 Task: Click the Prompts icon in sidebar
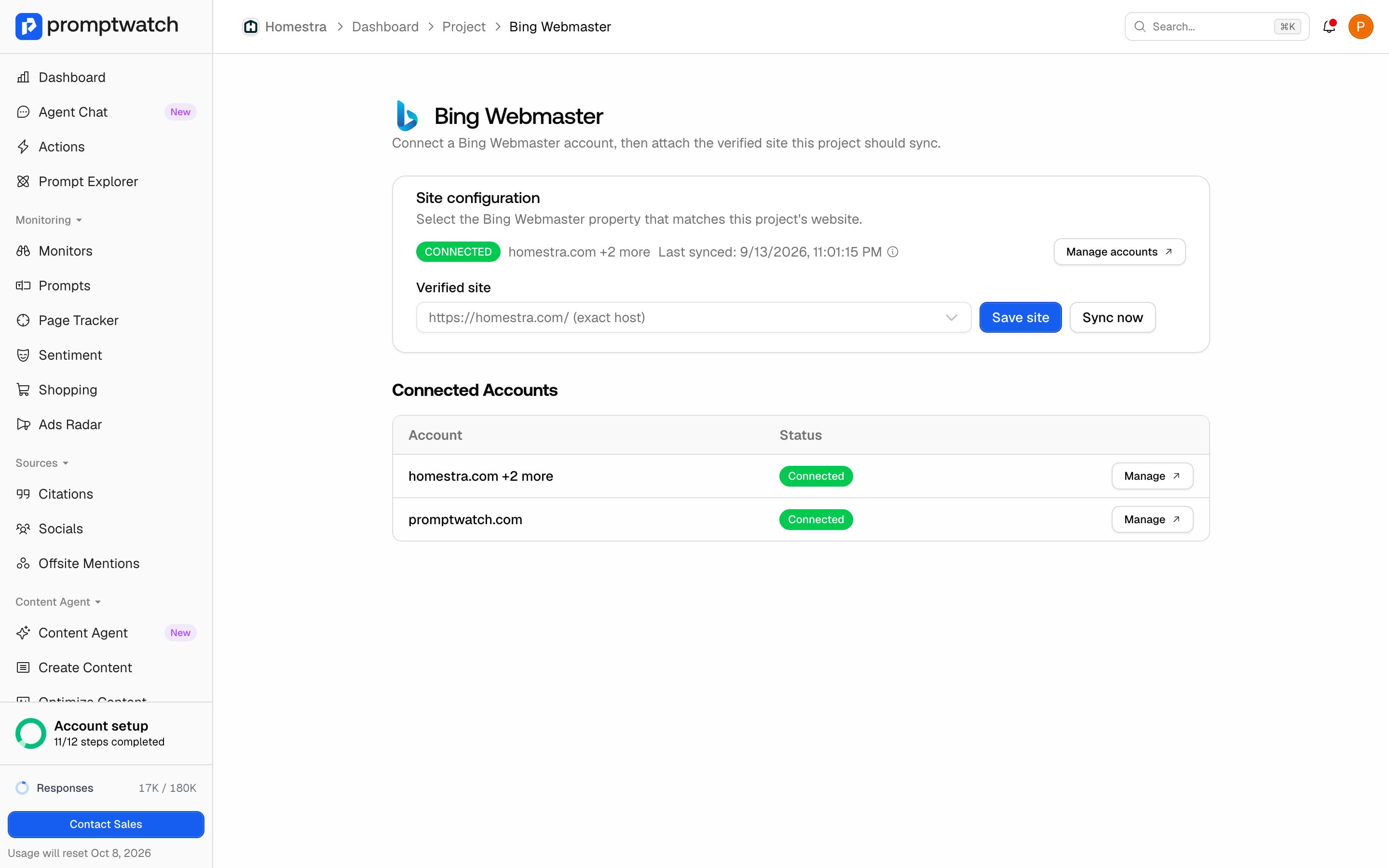(x=23, y=286)
